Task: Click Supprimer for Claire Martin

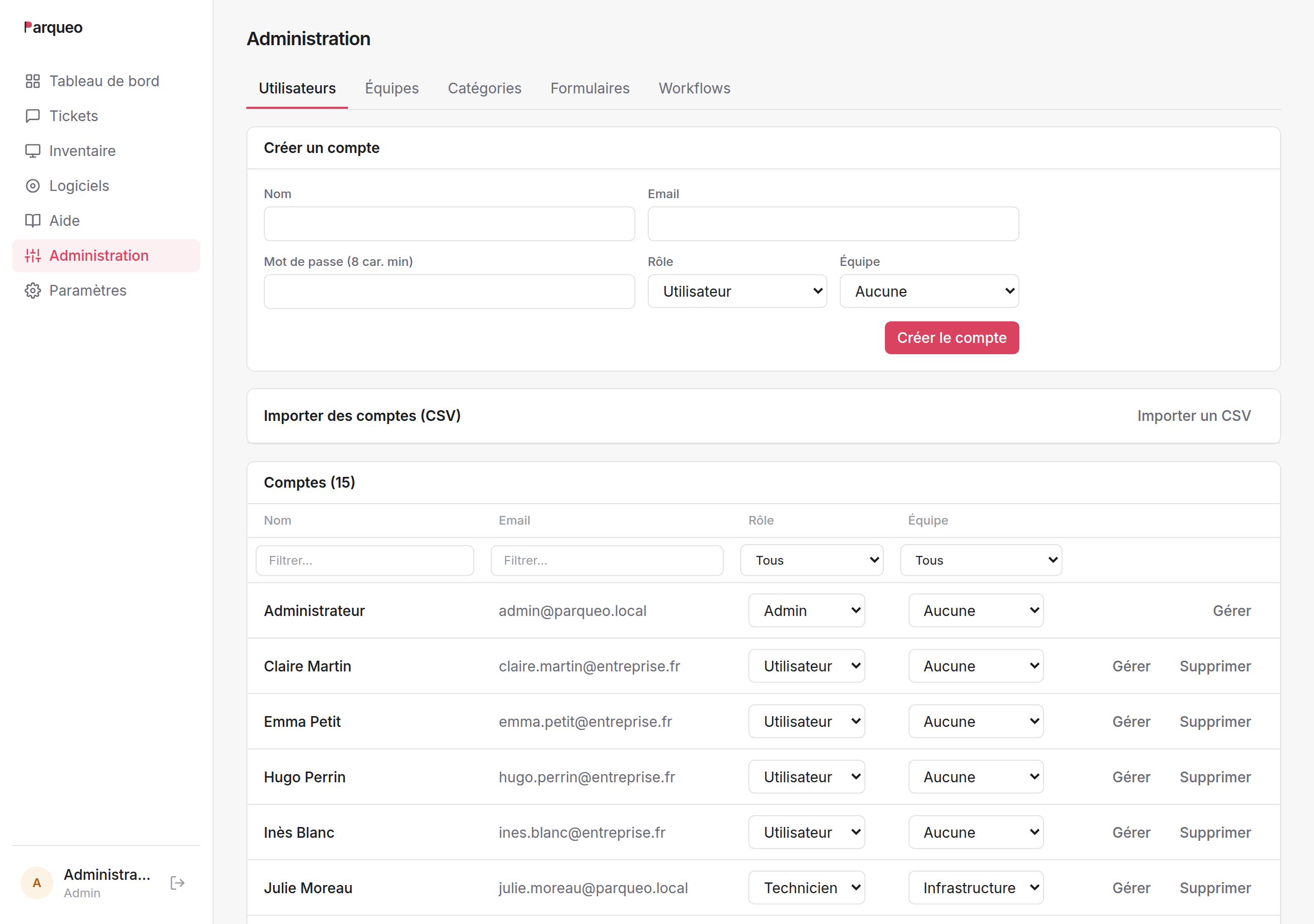Action: coord(1215,666)
